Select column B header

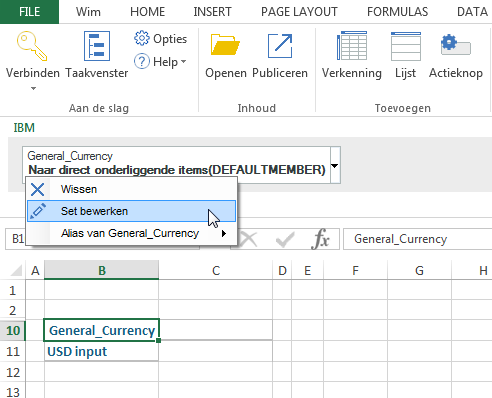(102, 270)
